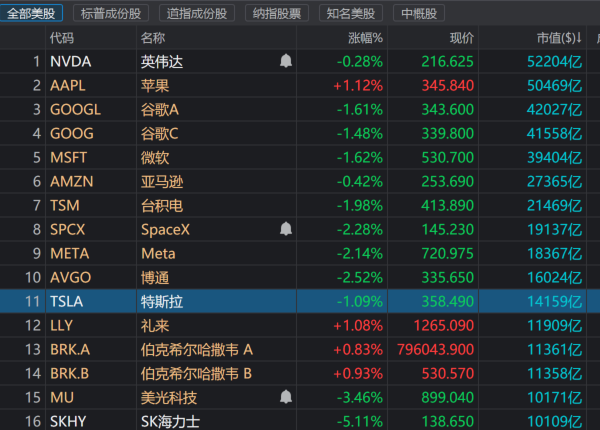Click the stock name 苹果
Viewport: 600px width, 430px height.
(x=155, y=86)
